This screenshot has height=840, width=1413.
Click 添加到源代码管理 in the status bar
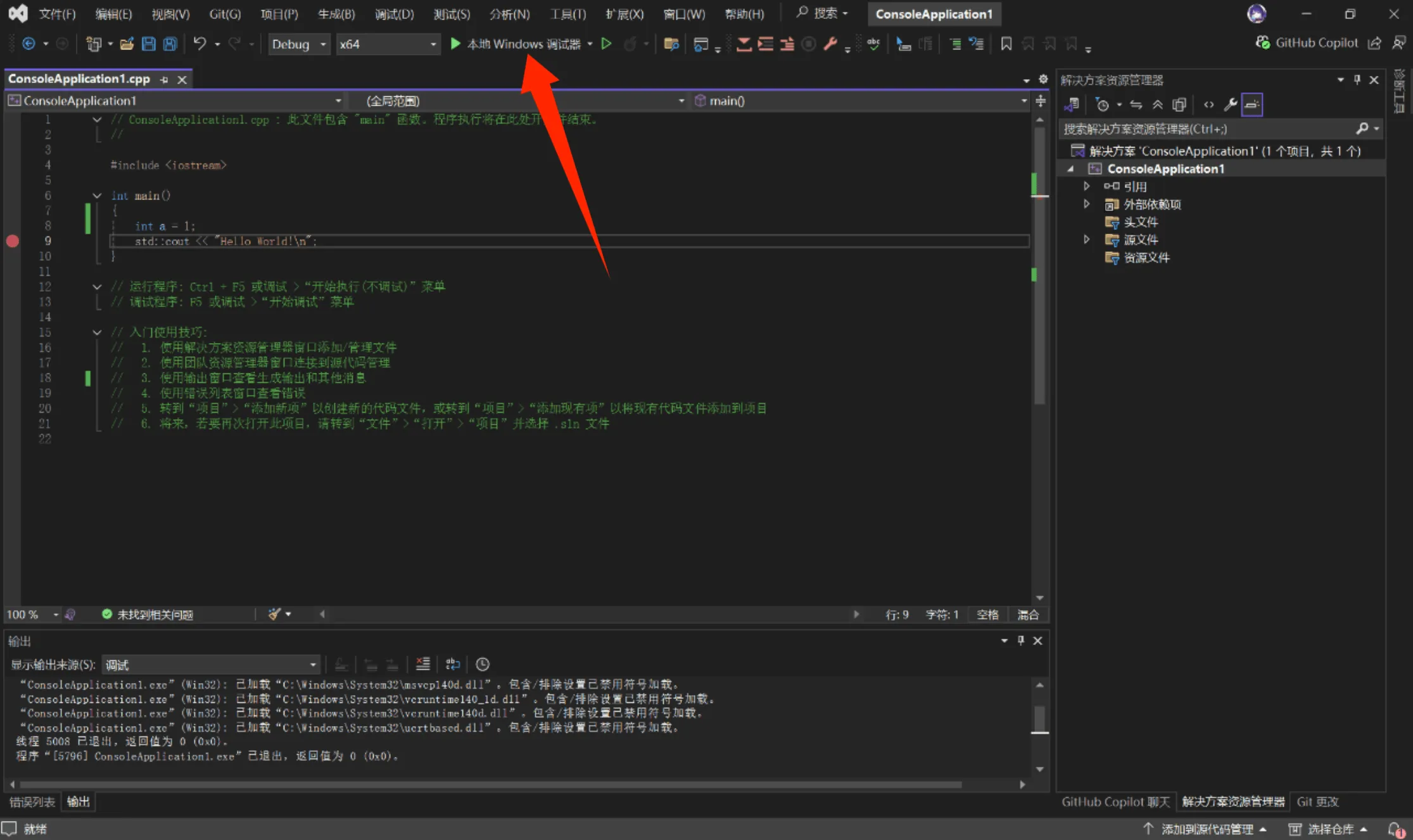click(x=1206, y=829)
